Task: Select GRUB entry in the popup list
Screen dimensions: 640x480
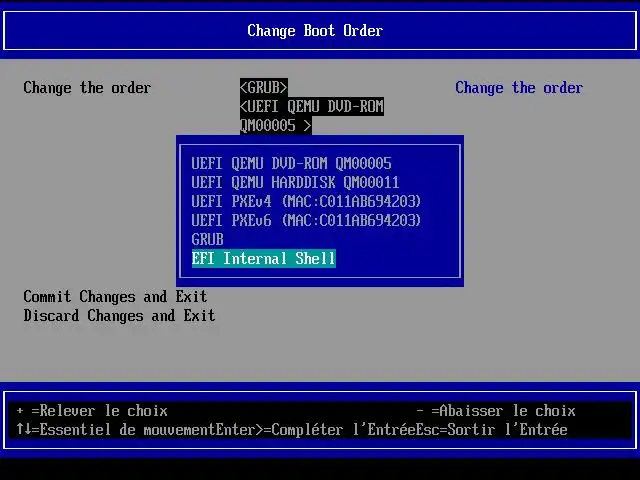Action: (207, 240)
